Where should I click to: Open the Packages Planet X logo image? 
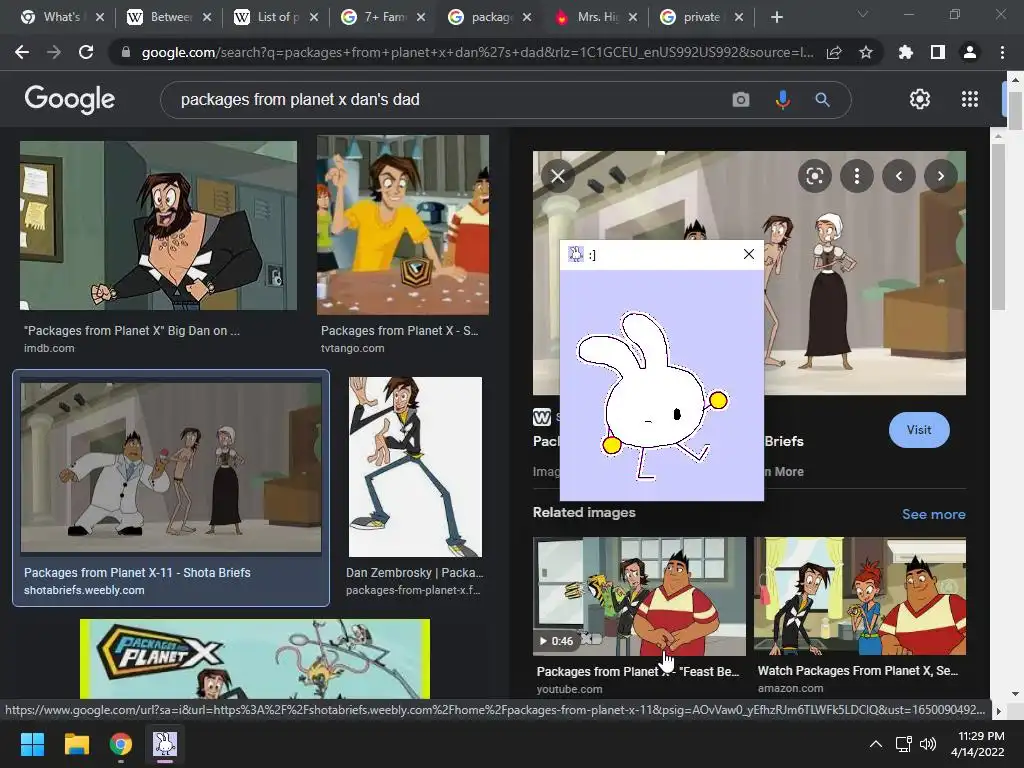coord(255,658)
